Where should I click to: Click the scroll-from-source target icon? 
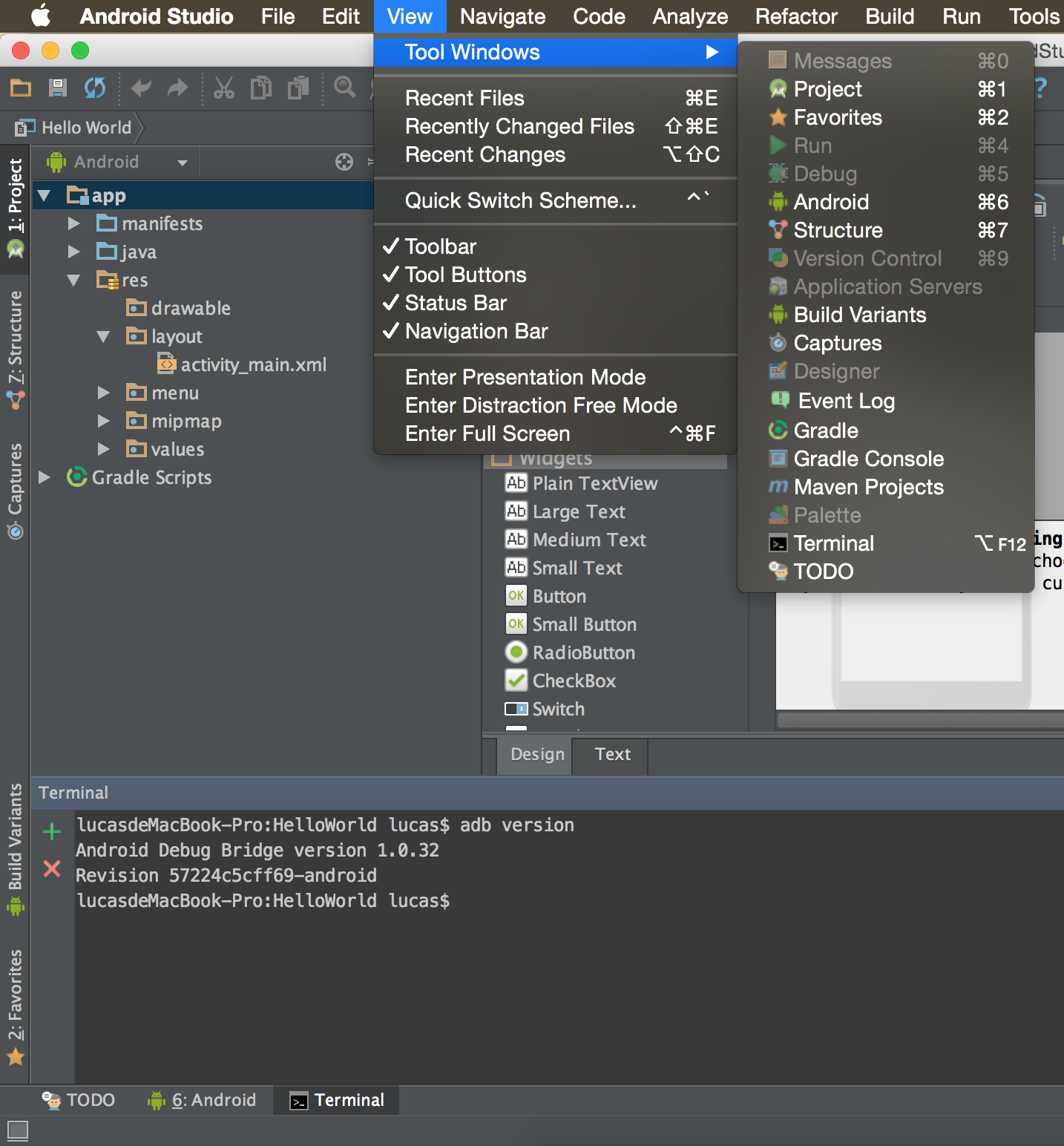[x=344, y=162]
